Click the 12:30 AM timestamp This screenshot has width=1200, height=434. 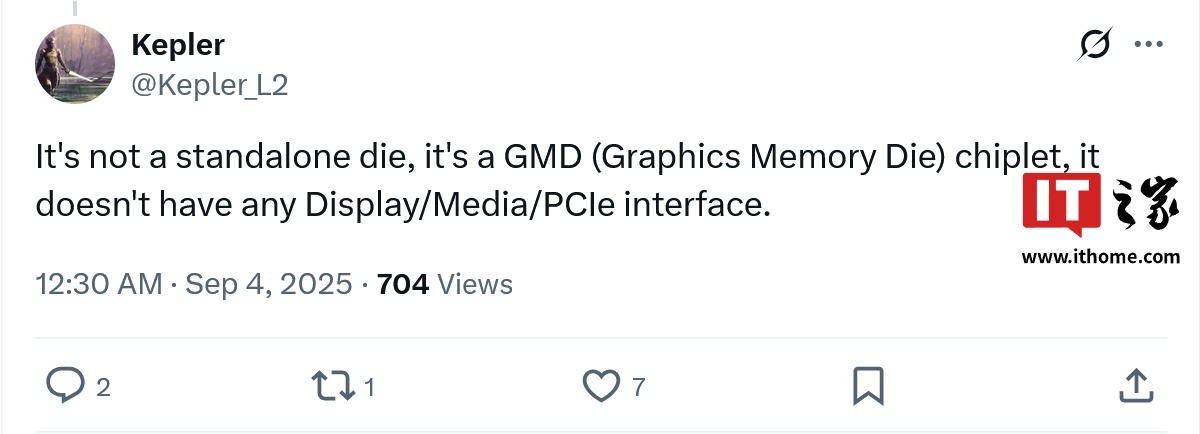point(98,284)
